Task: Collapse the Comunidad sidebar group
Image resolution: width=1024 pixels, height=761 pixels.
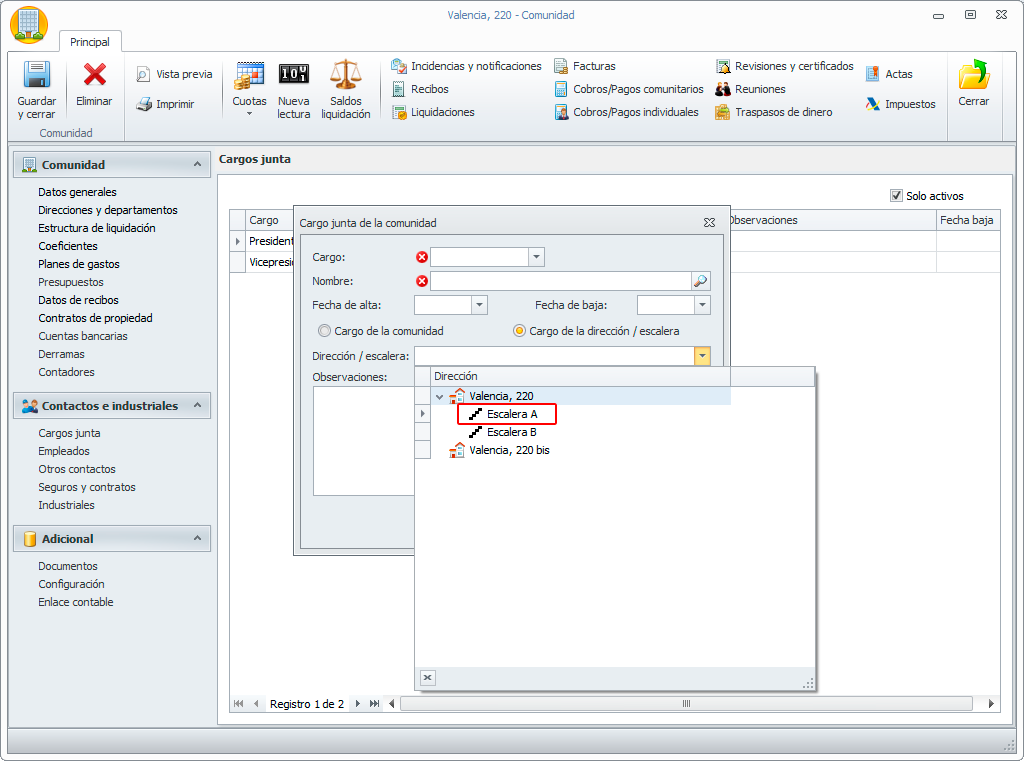Action: 197,164
